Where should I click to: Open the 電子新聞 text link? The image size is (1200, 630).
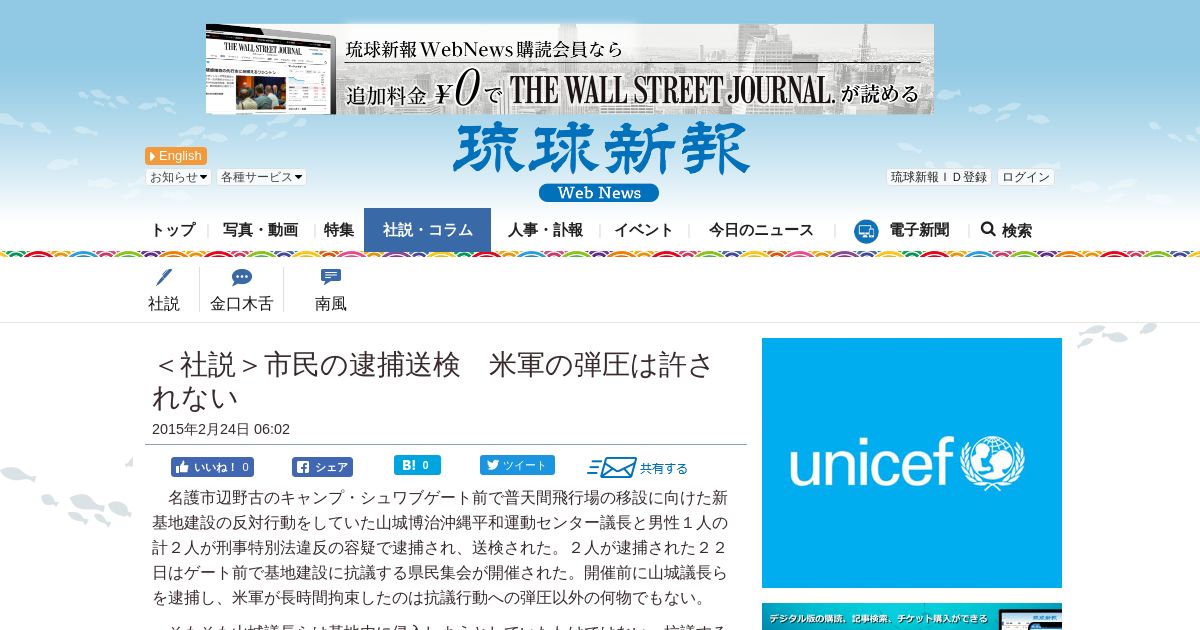[919, 230]
